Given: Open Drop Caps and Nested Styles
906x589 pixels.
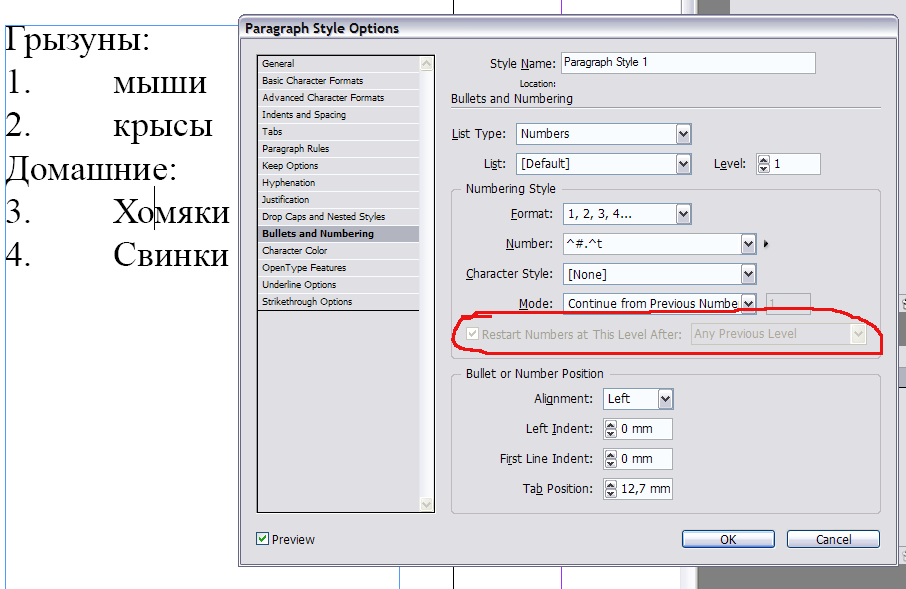Looking at the screenshot, I should [x=339, y=217].
